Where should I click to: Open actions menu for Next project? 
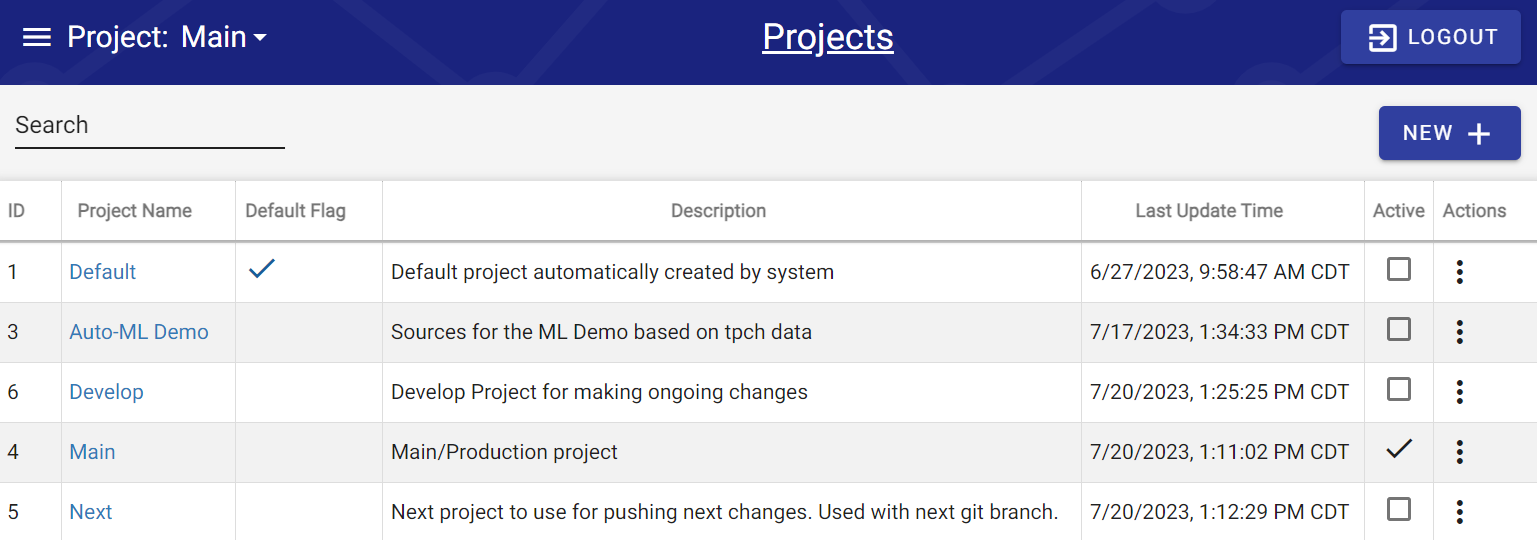tap(1460, 512)
